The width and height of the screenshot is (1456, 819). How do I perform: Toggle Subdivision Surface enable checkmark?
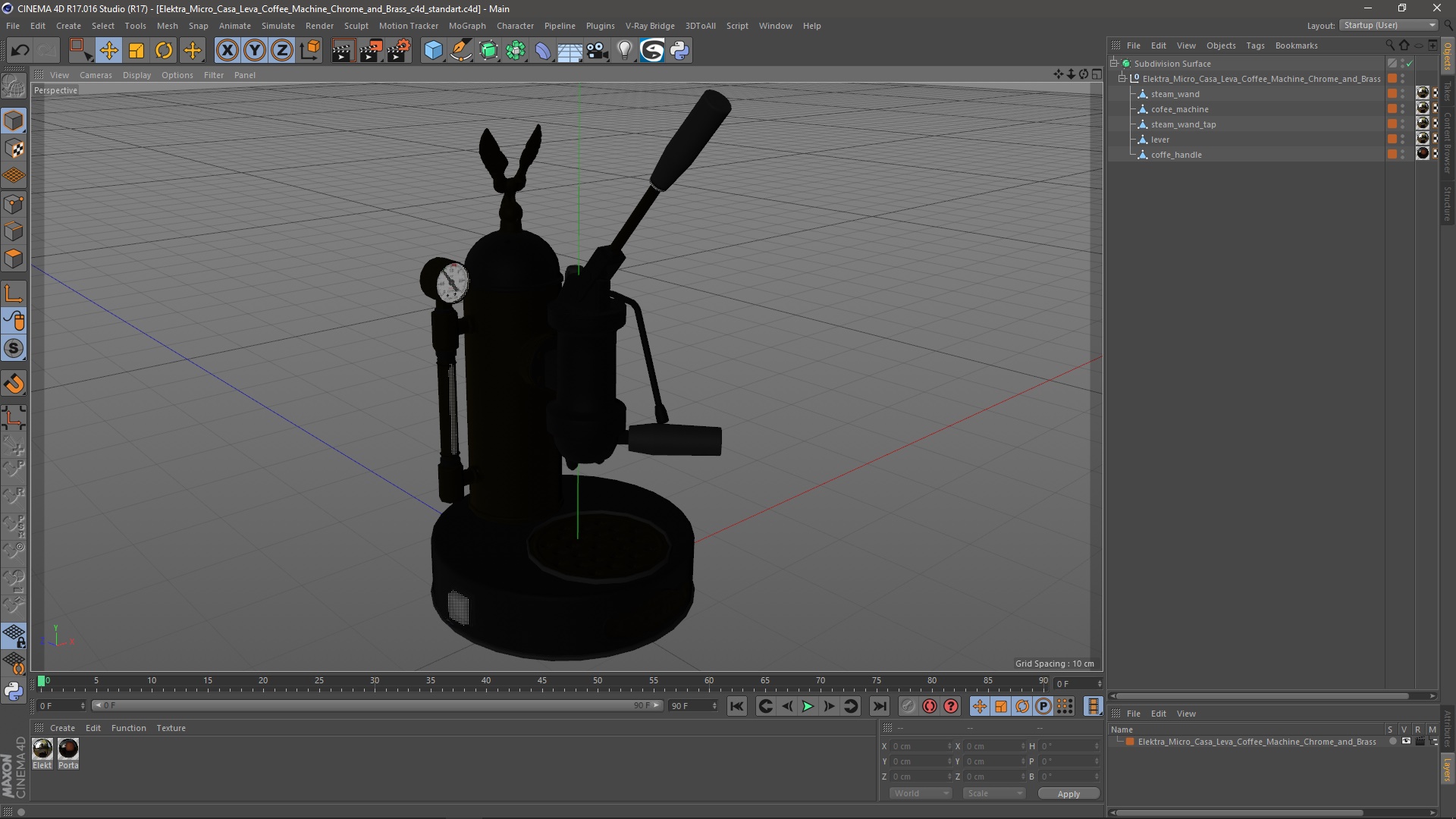tap(1409, 64)
